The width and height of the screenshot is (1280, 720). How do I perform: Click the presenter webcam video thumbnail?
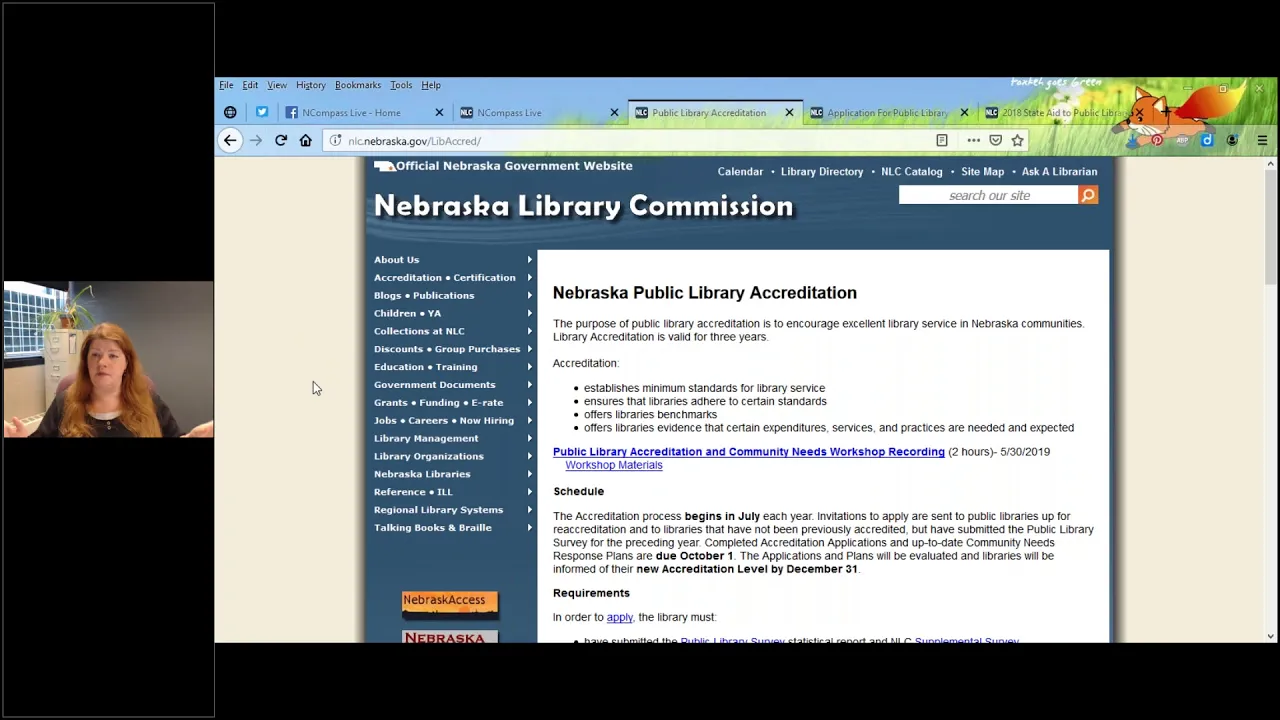[108, 360]
